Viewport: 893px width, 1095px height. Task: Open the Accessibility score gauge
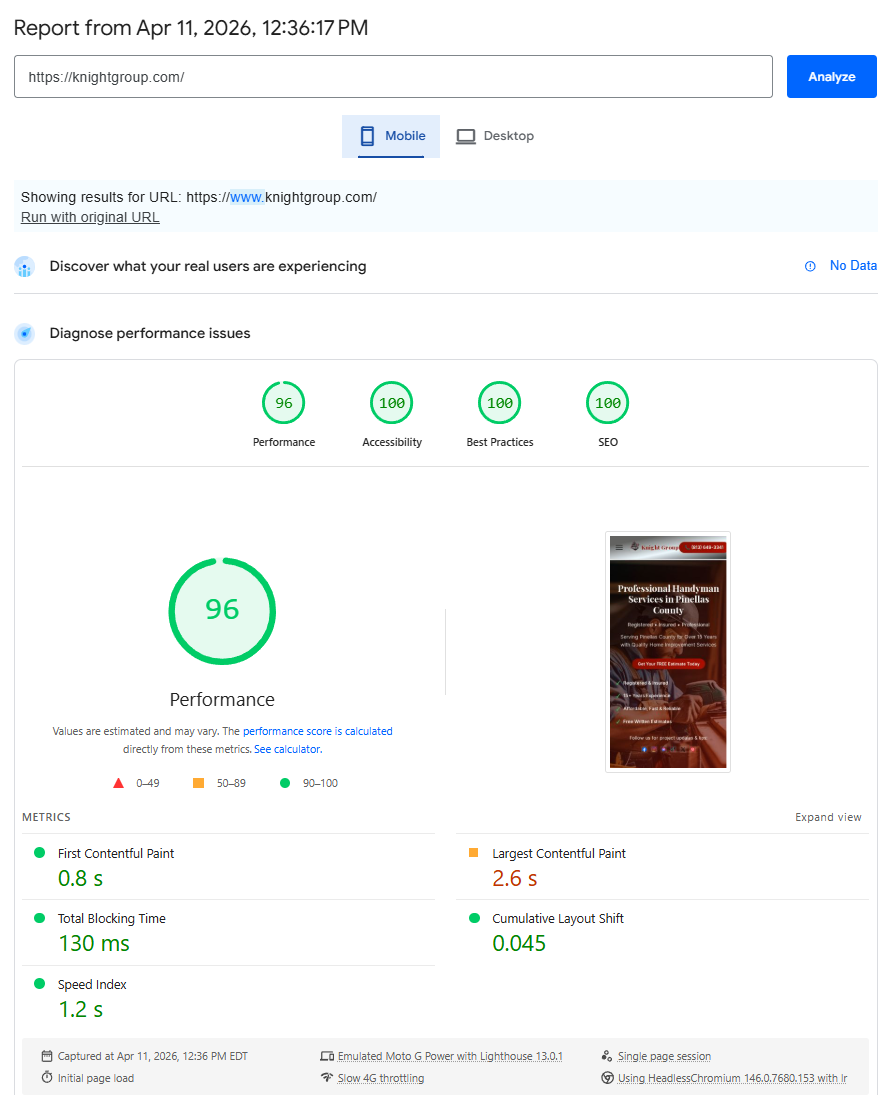(391, 402)
